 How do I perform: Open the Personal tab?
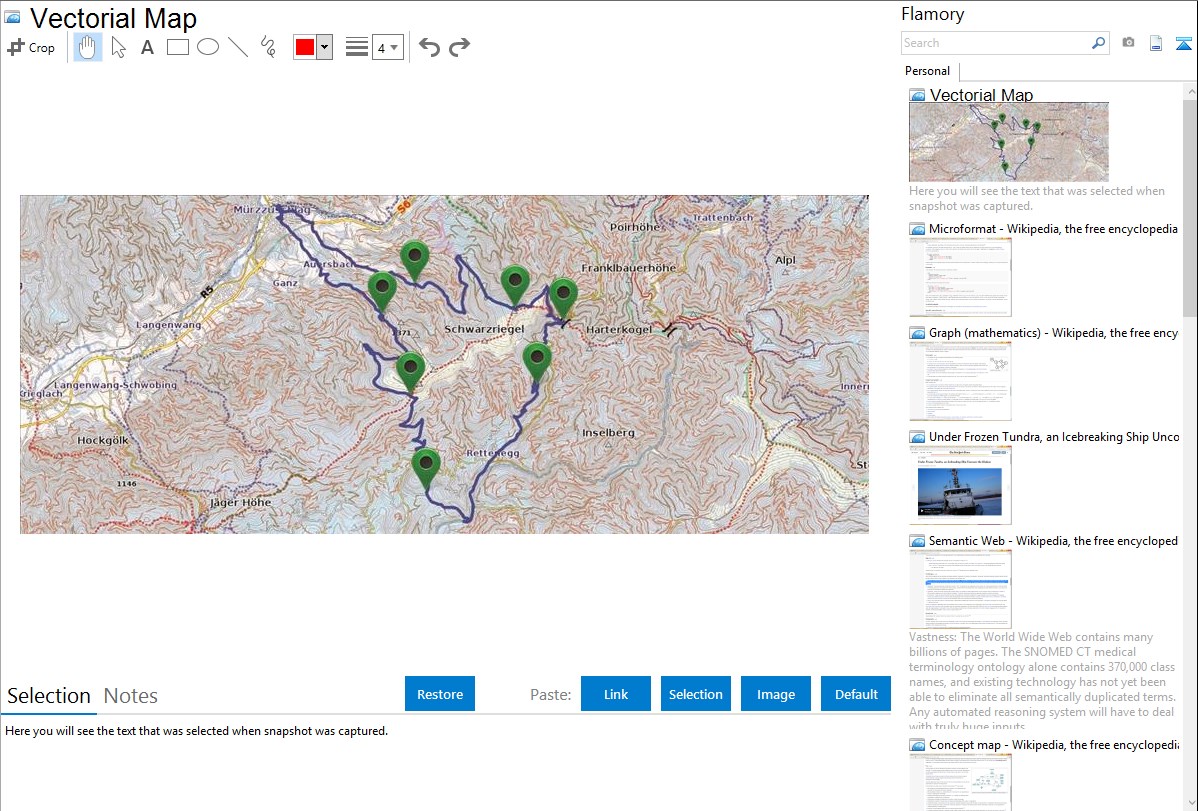(927, 71)
